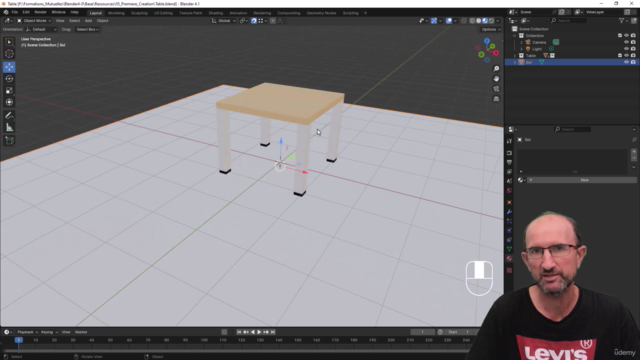The width and height of the screenshot is (640, 360).
Task: Open the Object Data green triangle tab
Action: click(x=509, y=249)
